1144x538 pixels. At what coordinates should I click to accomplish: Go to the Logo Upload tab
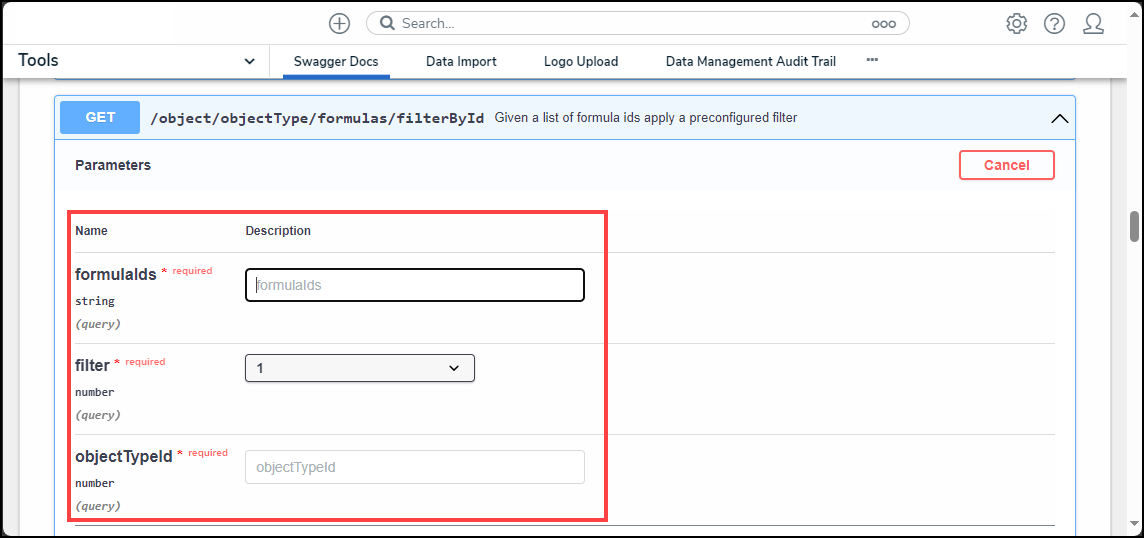point(581,61)
